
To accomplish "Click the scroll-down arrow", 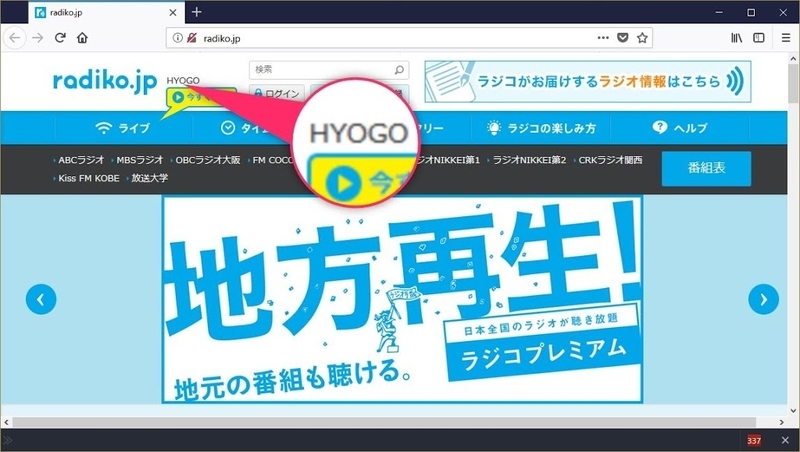I will click(793, 410).
